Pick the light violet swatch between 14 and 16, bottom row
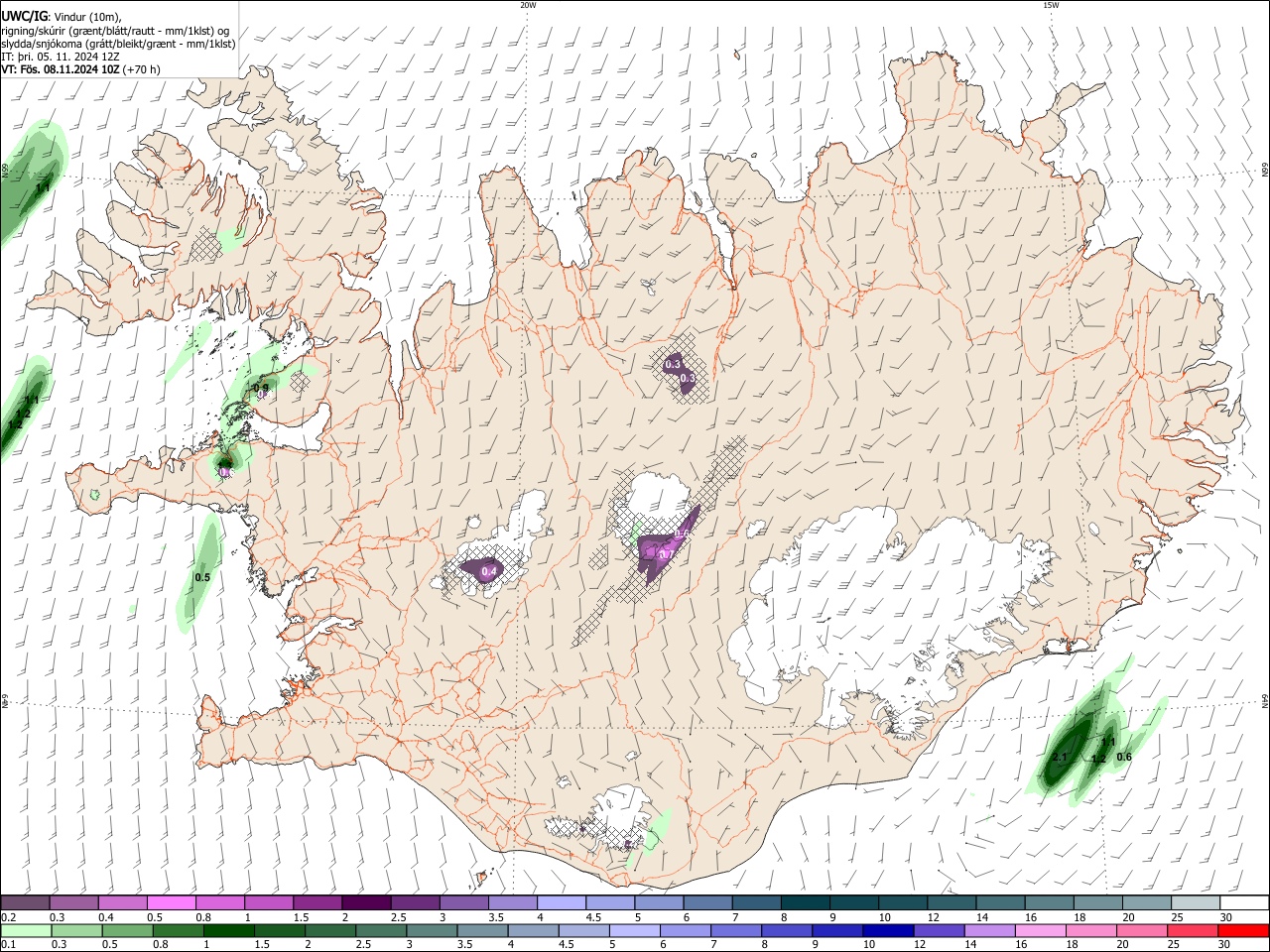This screenshot has height=952, width=1270. coord(988,931)
